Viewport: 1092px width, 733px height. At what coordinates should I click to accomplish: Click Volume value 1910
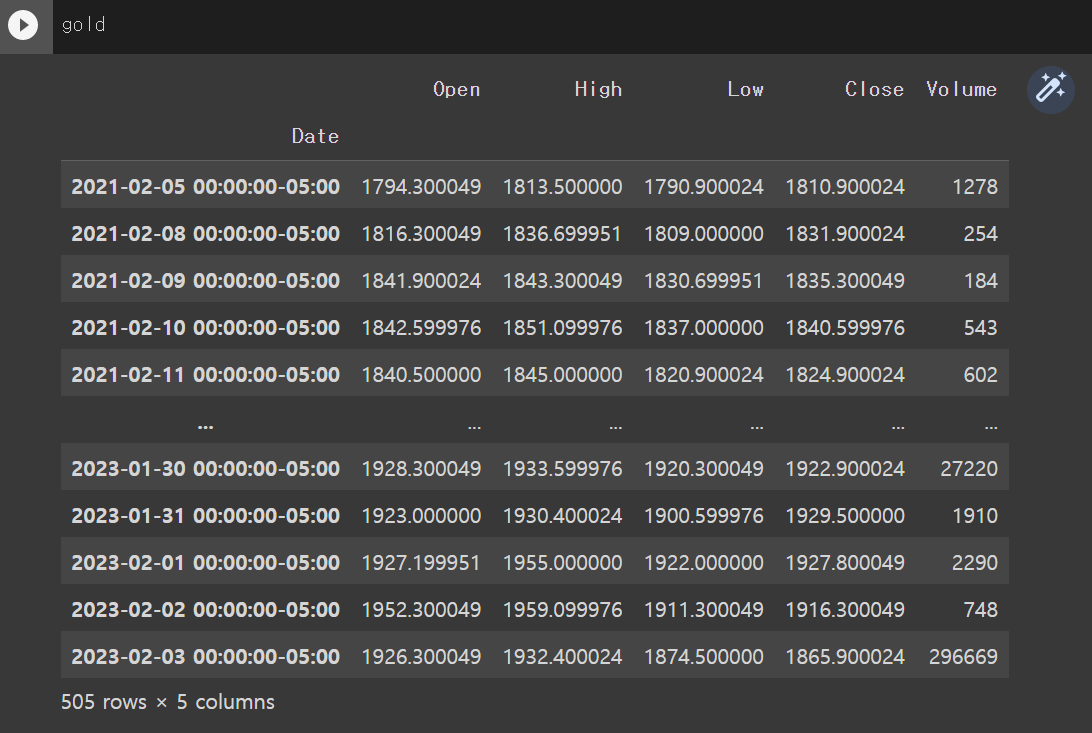(x=975, y=516)
